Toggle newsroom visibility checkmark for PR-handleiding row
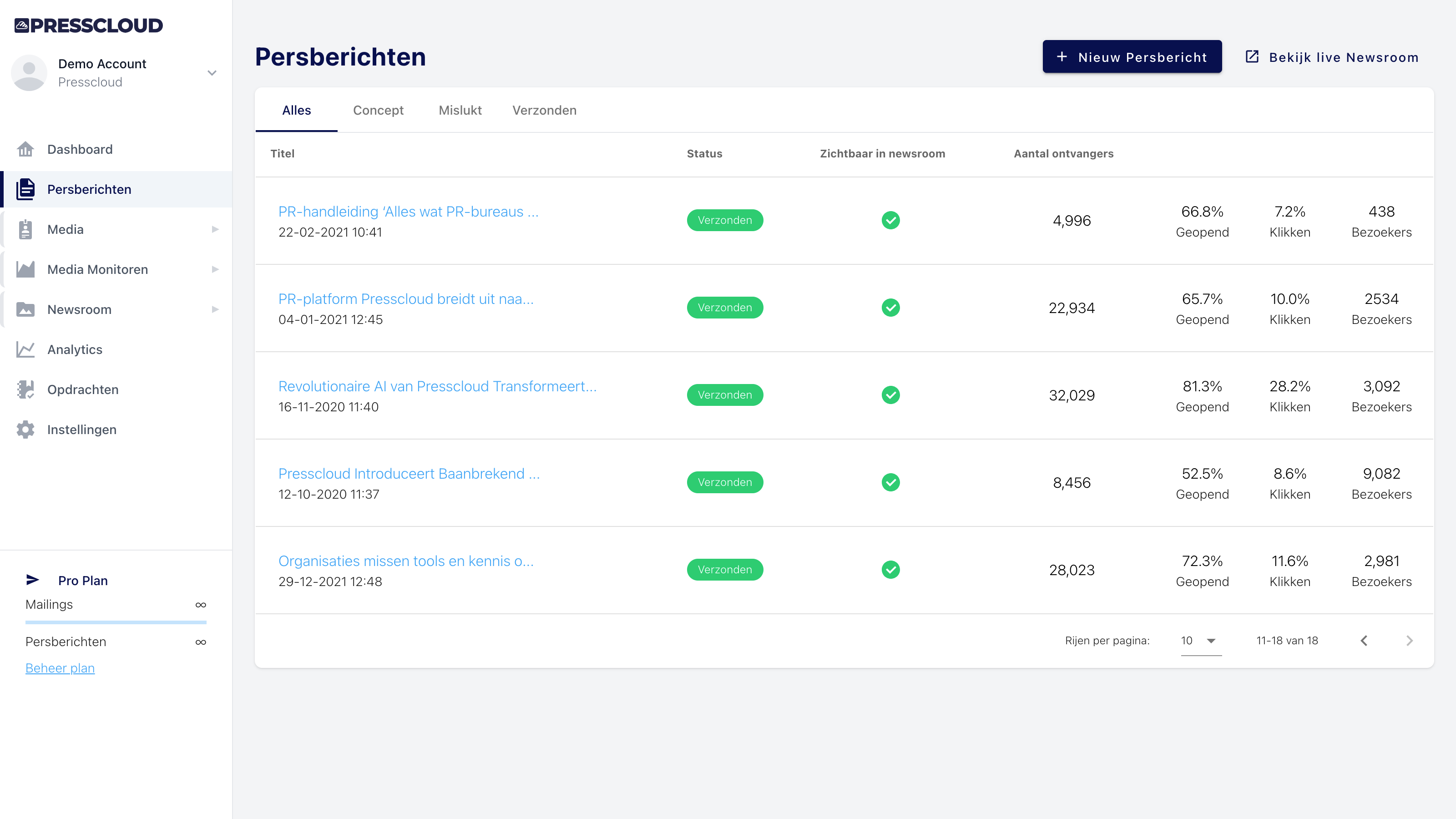Image resolution: width=1456 pixels, height=819 pixels. coord(890,220)
